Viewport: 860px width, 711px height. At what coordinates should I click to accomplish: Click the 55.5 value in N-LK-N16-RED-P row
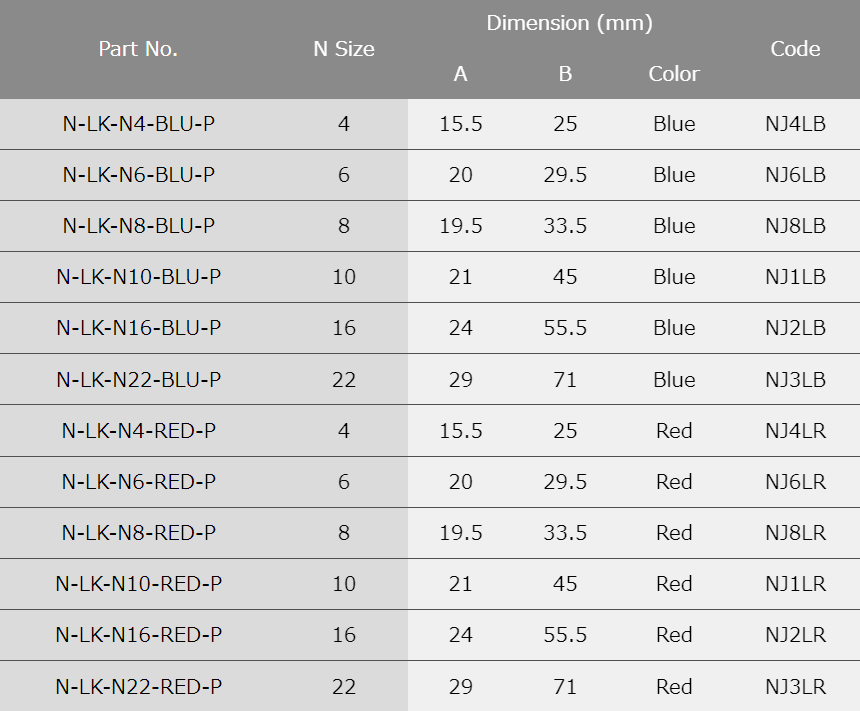click(x=565, y=635)
